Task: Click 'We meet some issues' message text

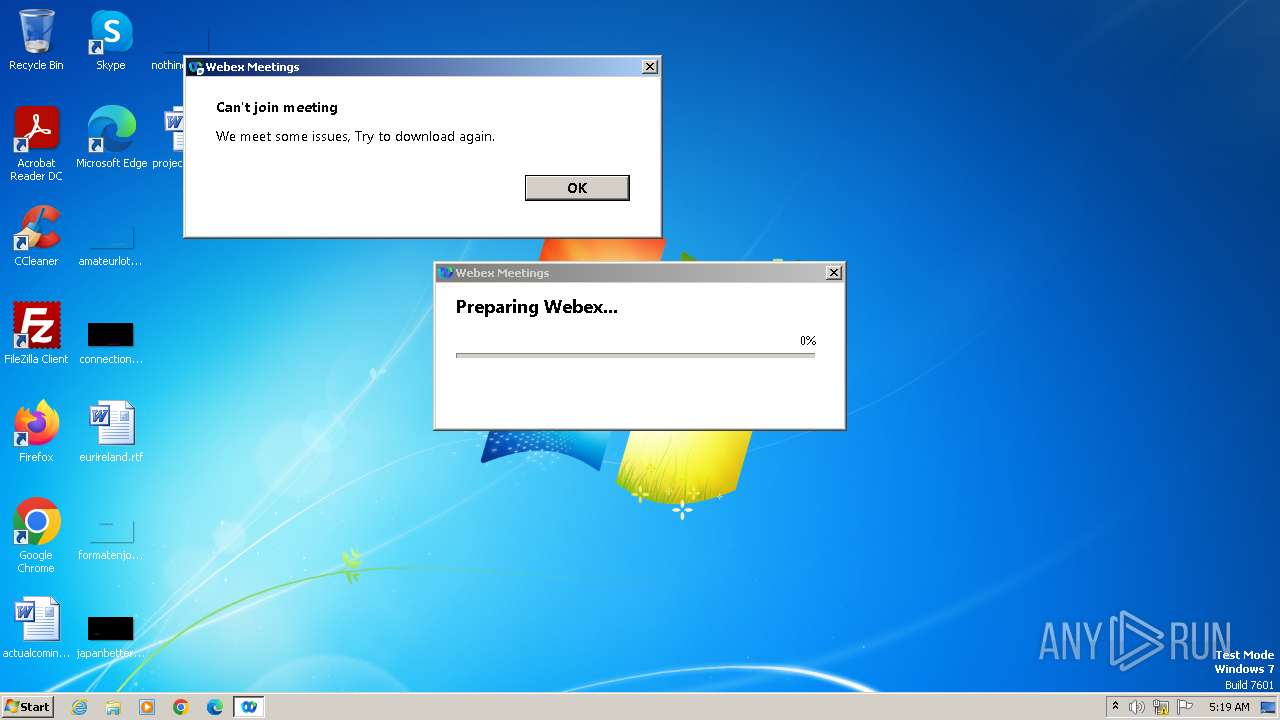Action: point(355,136)
